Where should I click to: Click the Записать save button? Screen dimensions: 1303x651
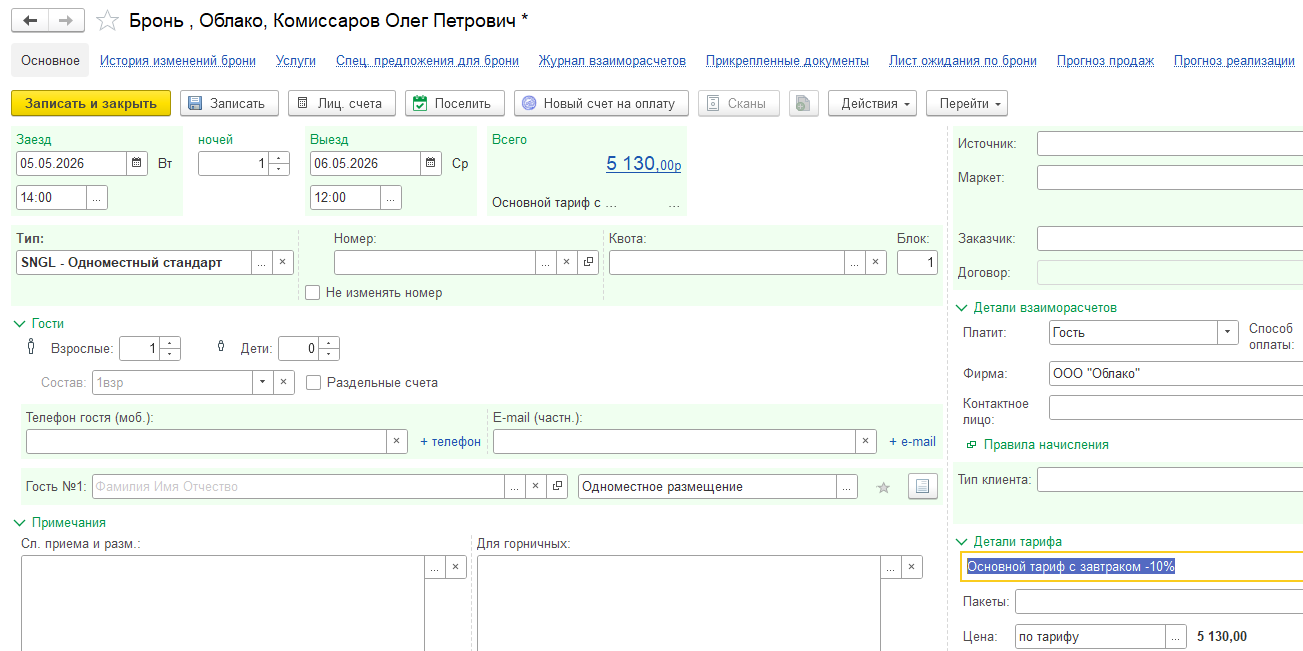pos(228,103)
